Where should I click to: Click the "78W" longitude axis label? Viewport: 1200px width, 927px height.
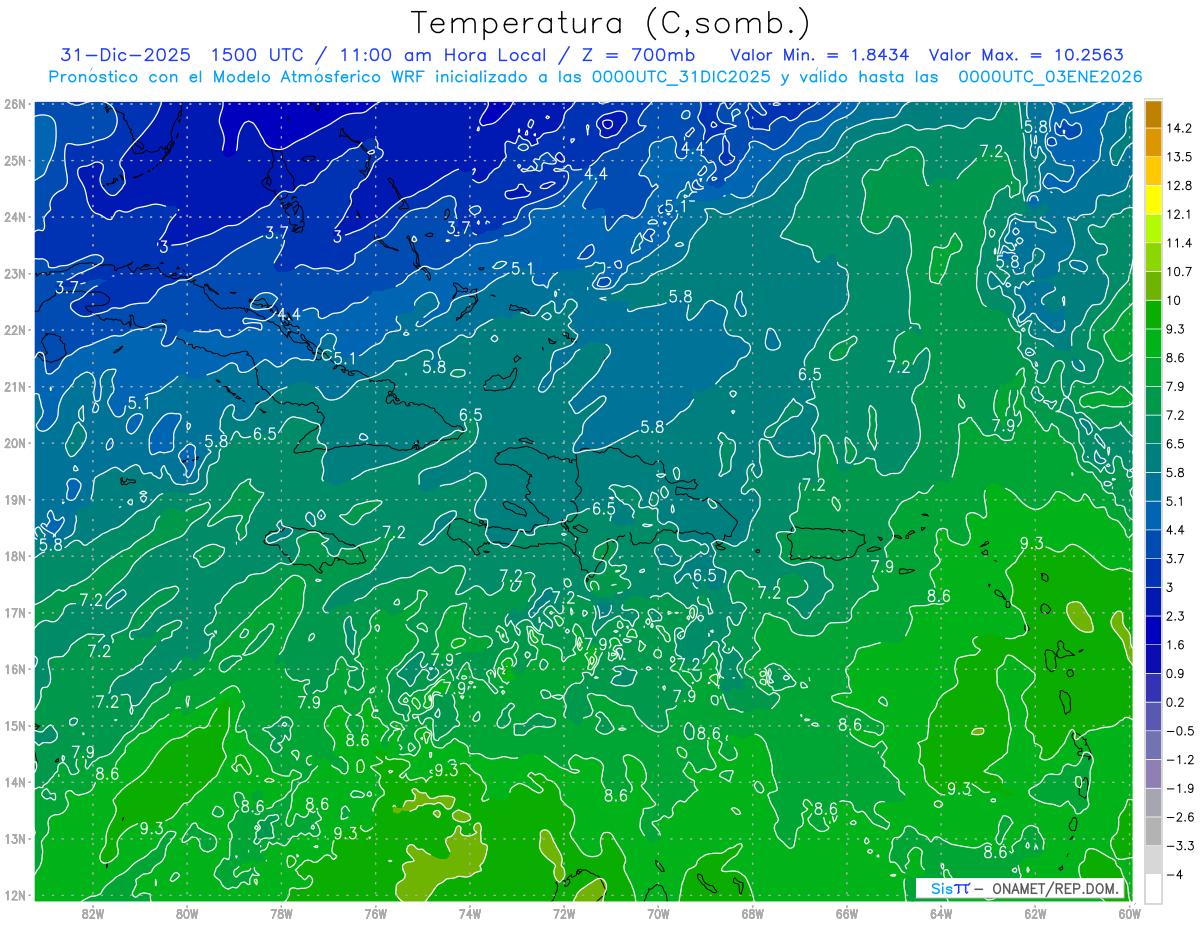point(281,914)
